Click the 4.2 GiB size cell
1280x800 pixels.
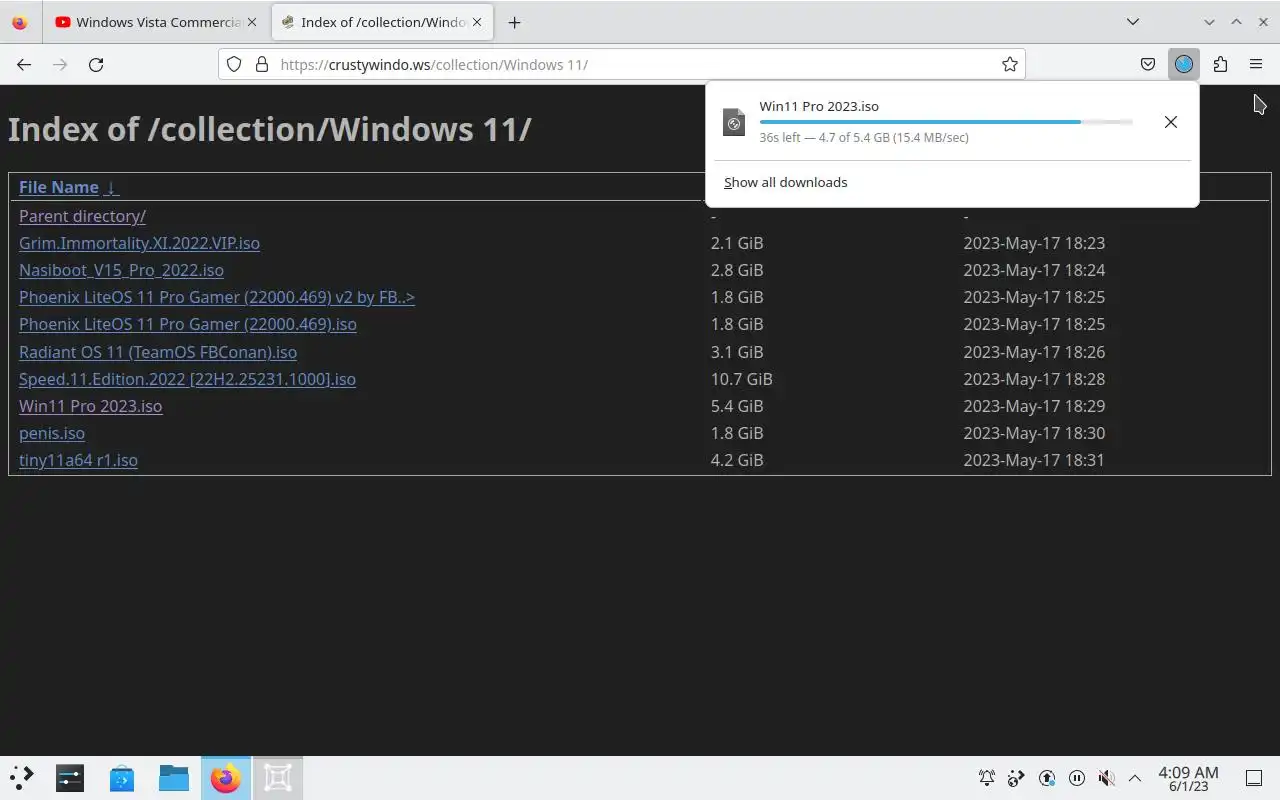coord(737,460)
